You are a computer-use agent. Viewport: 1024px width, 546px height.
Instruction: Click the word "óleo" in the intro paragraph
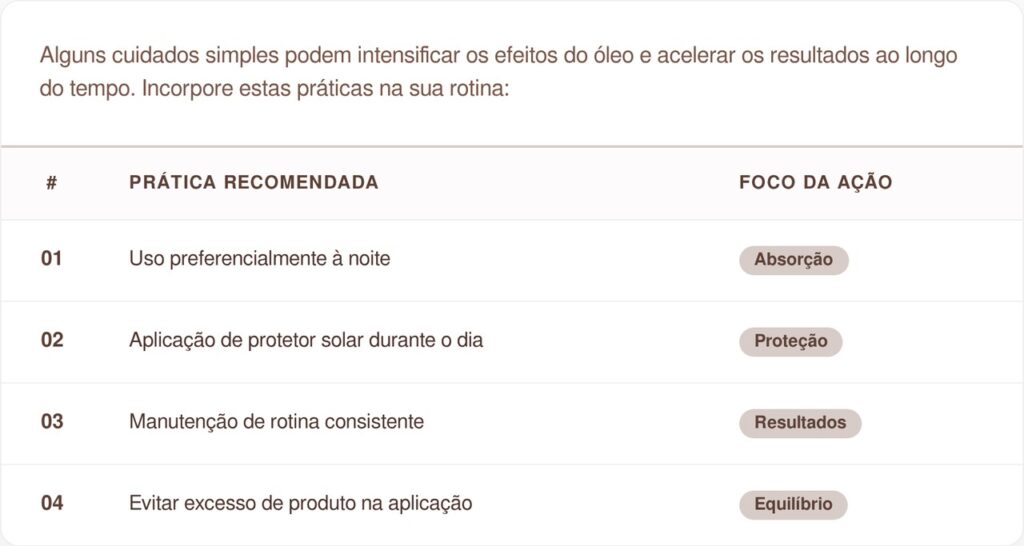coord(615,56)
